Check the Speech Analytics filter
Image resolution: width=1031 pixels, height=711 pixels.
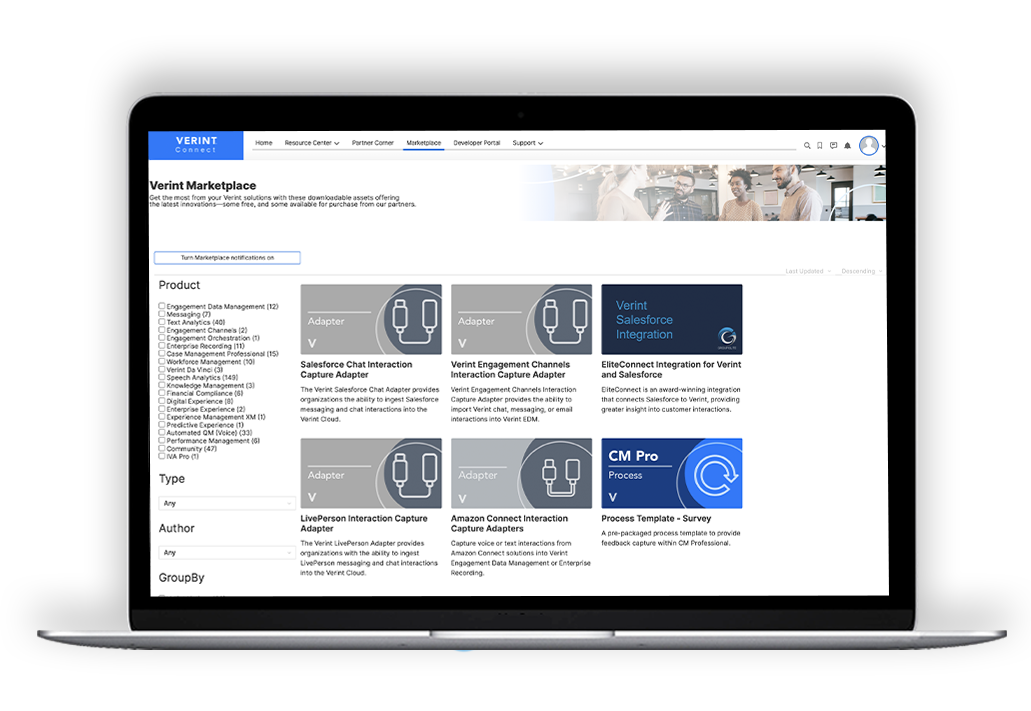162,378
